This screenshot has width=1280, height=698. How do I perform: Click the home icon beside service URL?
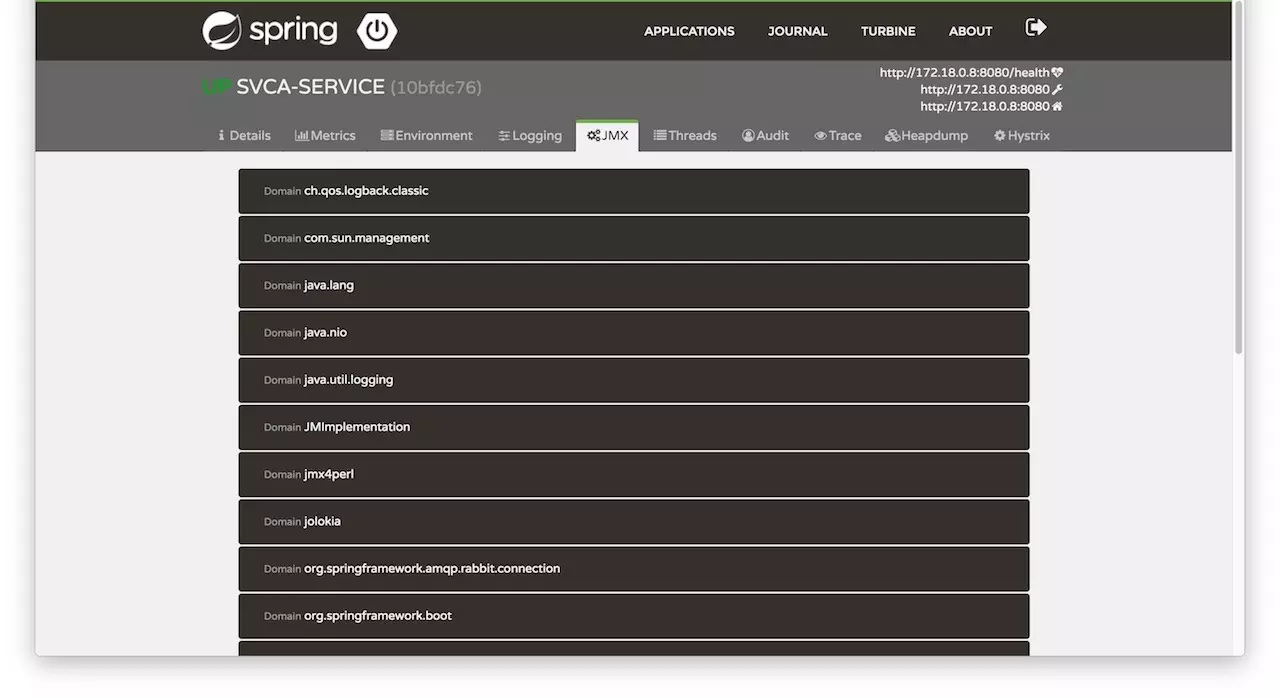pos(1058,106)
